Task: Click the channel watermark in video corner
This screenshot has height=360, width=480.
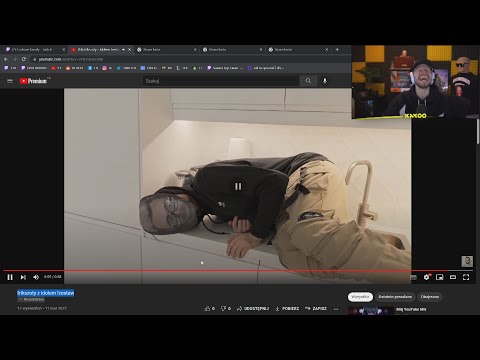Action: tap(467, 261)
